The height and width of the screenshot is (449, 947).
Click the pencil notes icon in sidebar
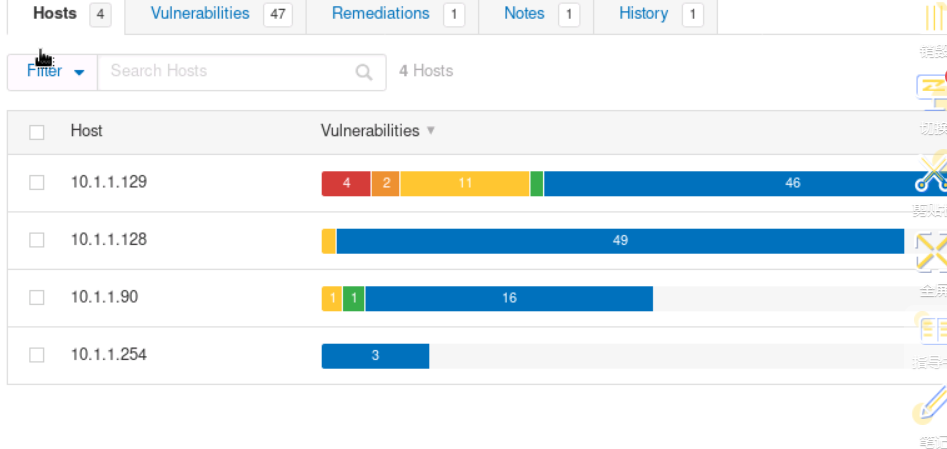pos(932,404)
